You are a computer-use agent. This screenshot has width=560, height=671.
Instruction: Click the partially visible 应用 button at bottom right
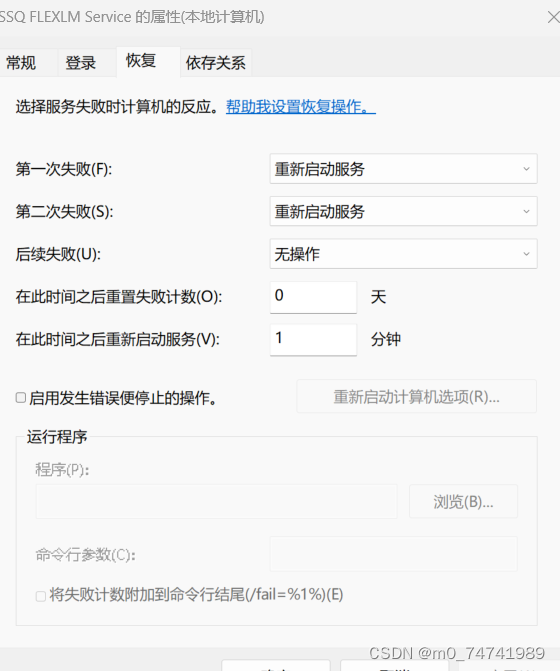point(509,665)
